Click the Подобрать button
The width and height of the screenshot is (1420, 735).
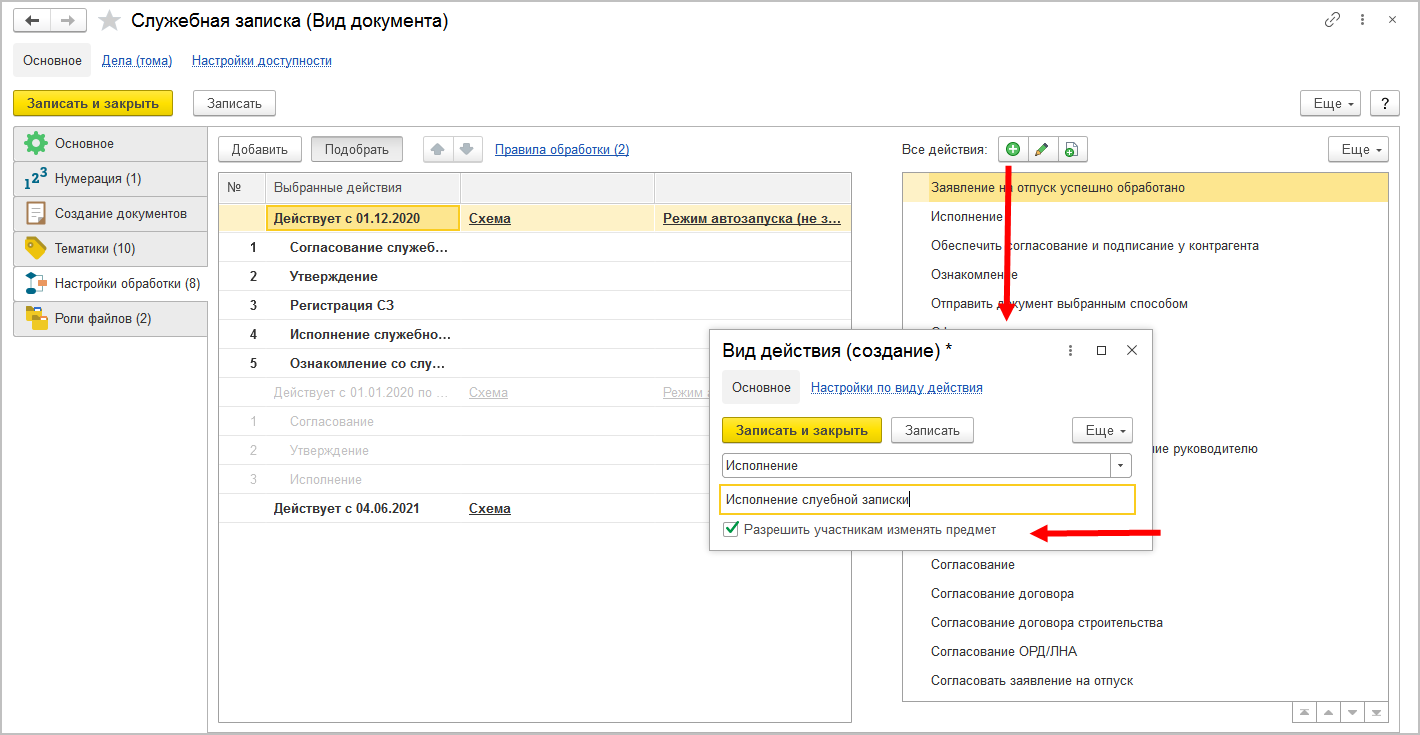pyautogui.click(x=357, y=150)
